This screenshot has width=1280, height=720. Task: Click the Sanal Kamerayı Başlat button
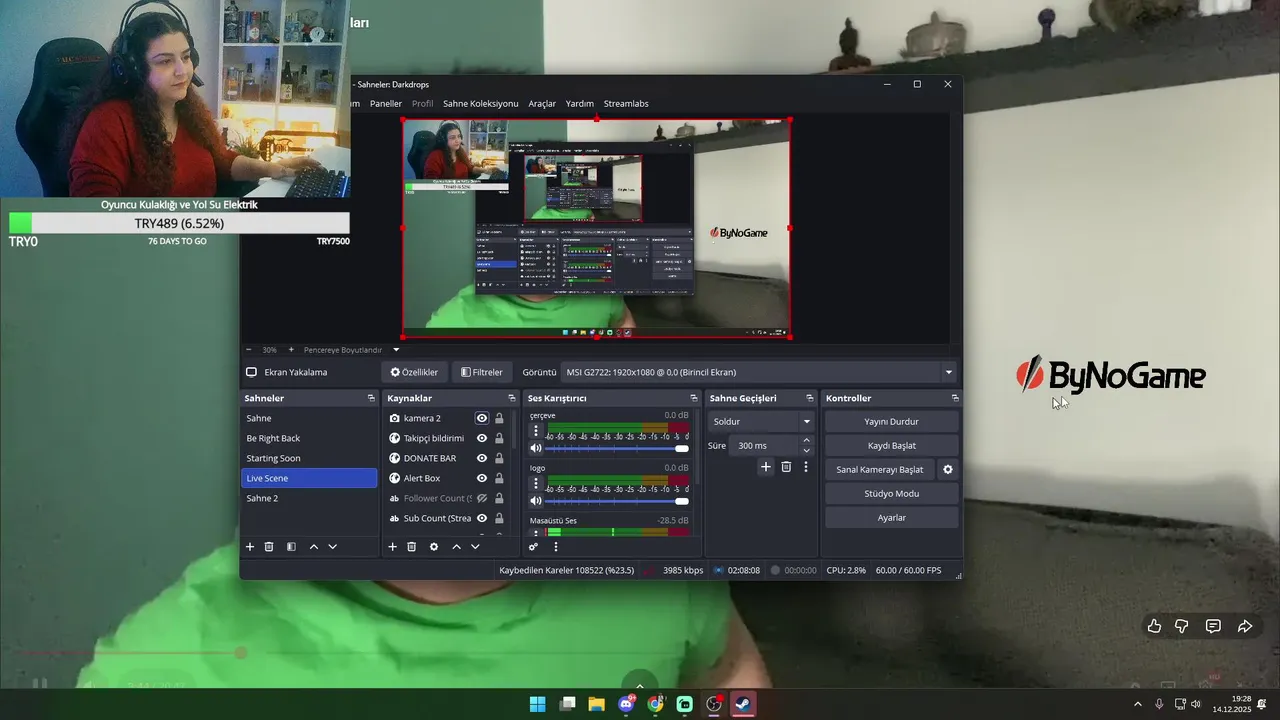pyautogui.click(x=880, y=470)
